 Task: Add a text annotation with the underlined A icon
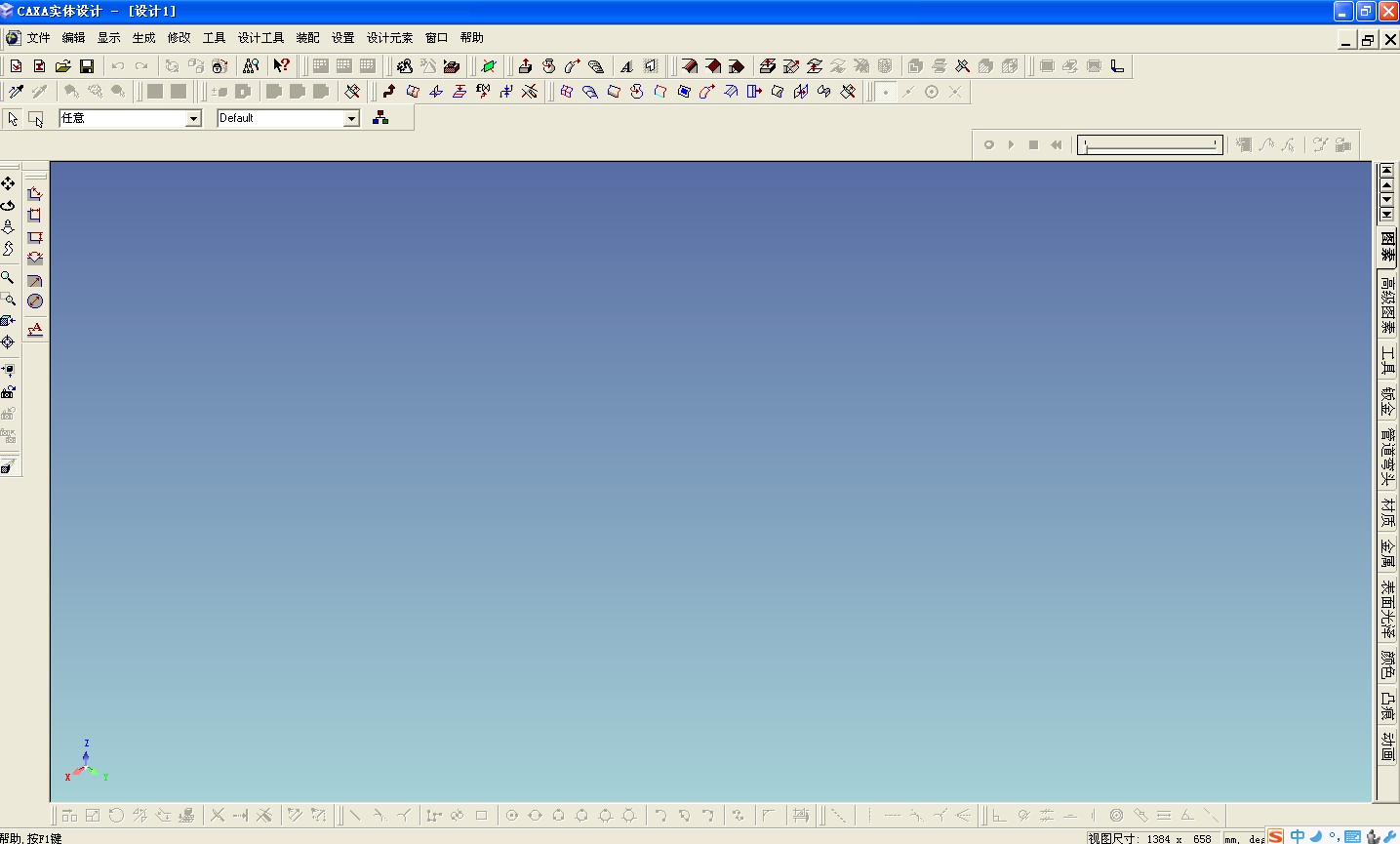click(35, 330)
